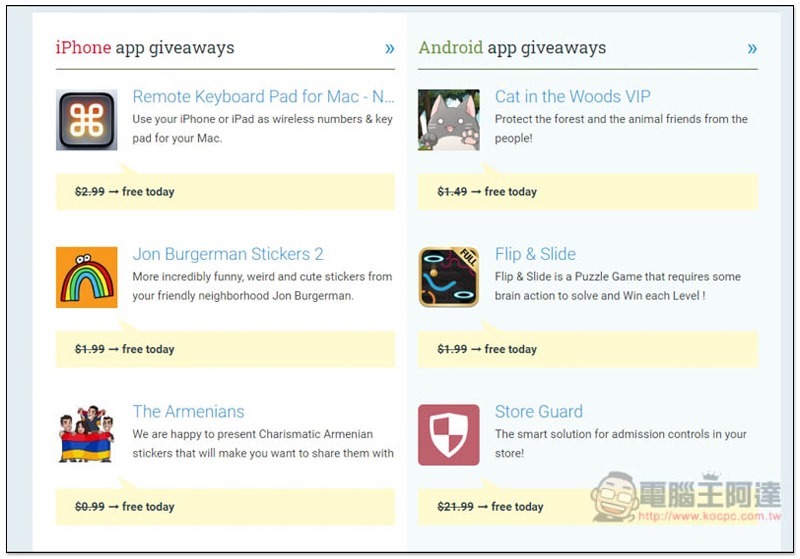Screen dimensions: 800x559
Task: Click the $2.99 free today price banner
Action: (225, 192)
